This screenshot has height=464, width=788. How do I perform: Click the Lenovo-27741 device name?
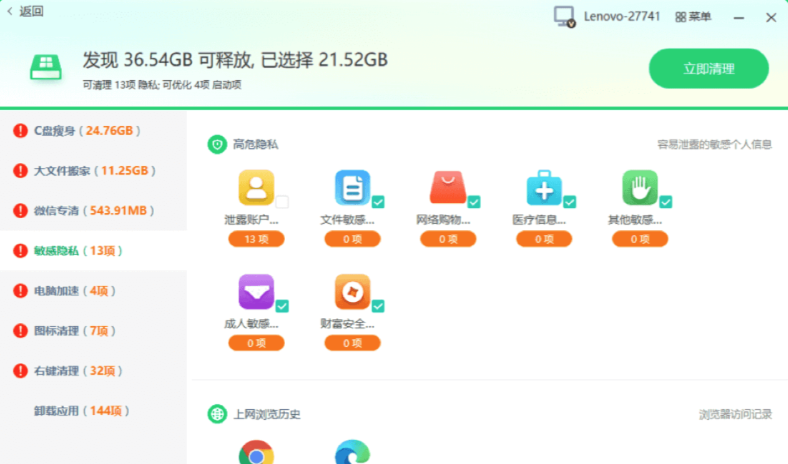click(x=622, y=17)
